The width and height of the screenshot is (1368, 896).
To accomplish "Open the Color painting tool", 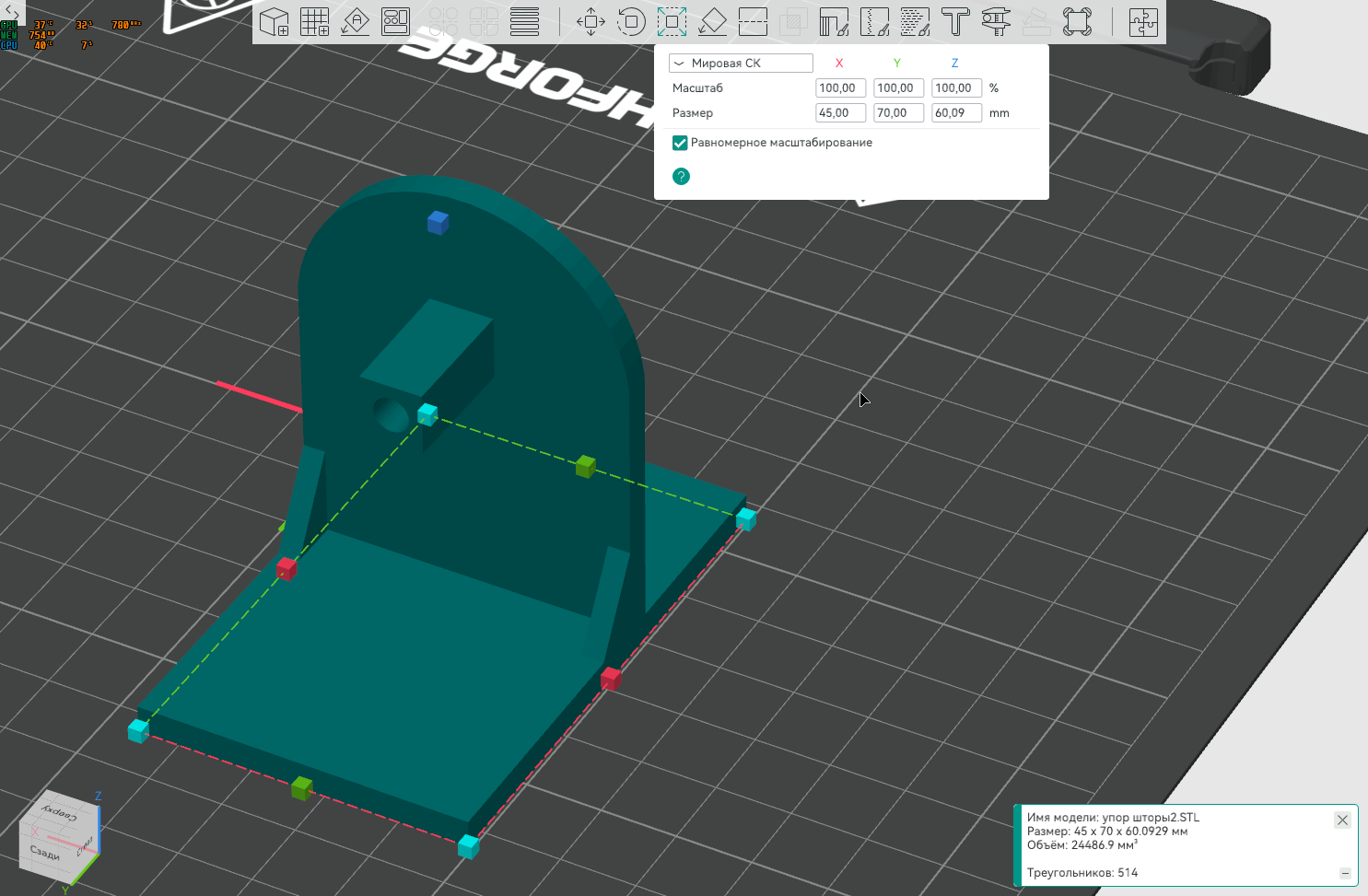I will click(915, 21).
